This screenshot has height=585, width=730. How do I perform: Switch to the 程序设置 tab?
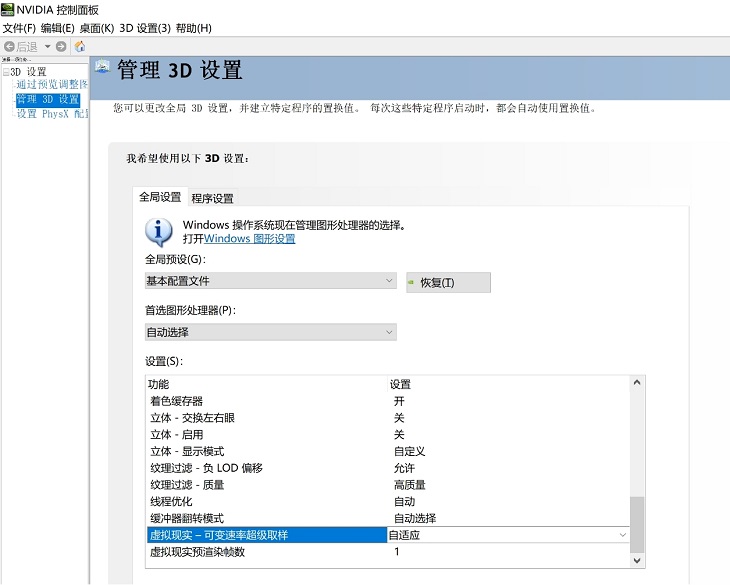pos(212,198)
